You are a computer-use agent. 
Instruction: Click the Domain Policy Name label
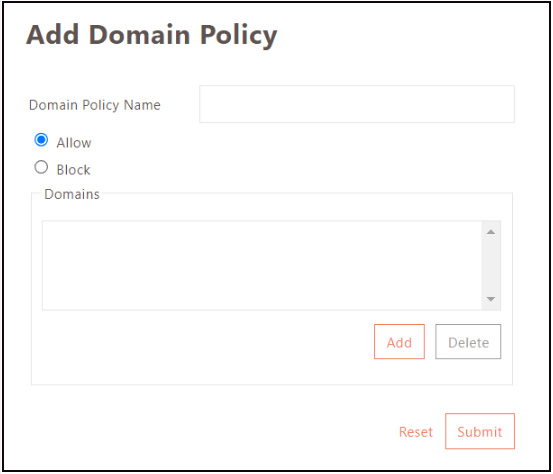[95, 105]
